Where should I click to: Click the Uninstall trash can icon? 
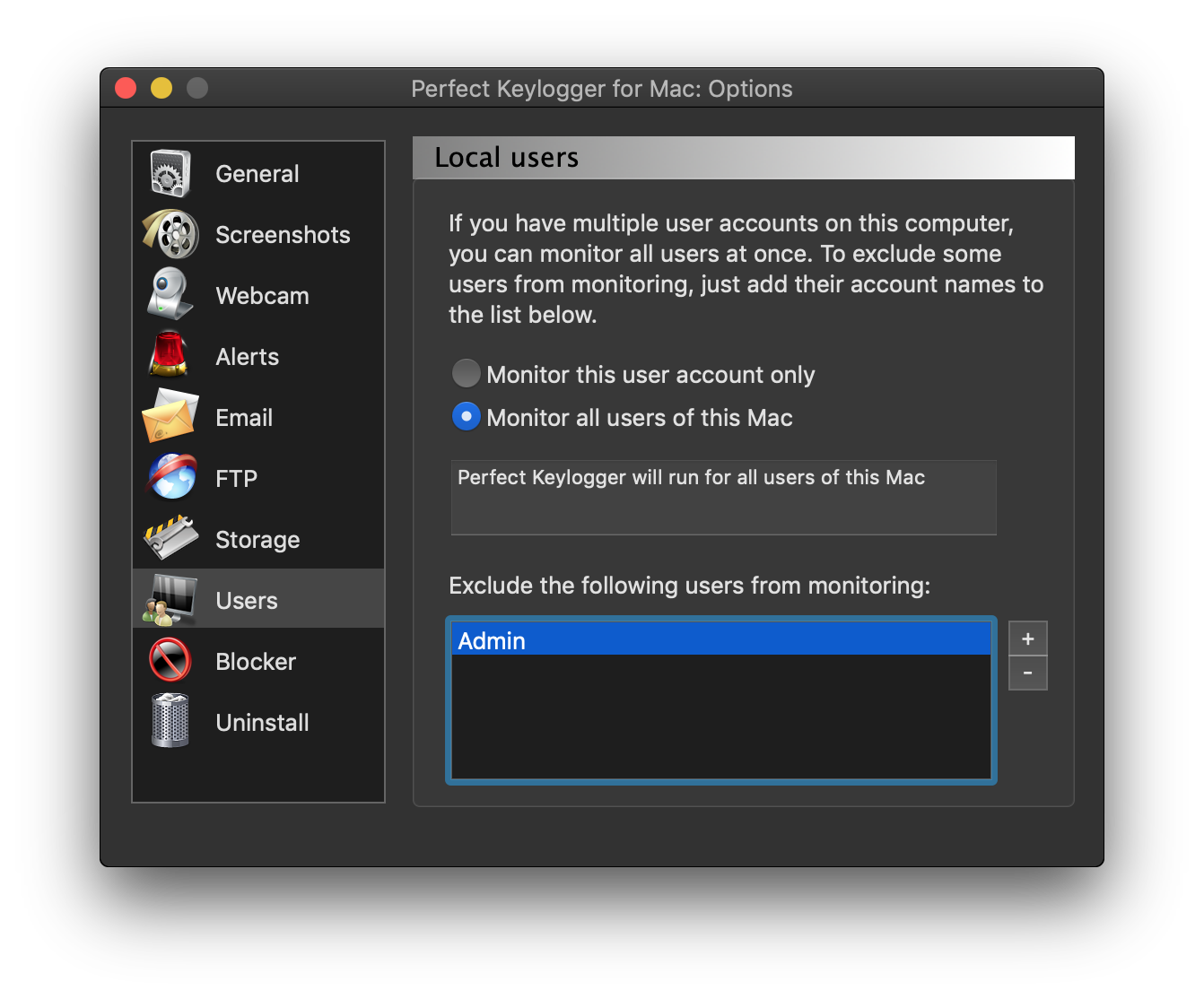(170, 721)
